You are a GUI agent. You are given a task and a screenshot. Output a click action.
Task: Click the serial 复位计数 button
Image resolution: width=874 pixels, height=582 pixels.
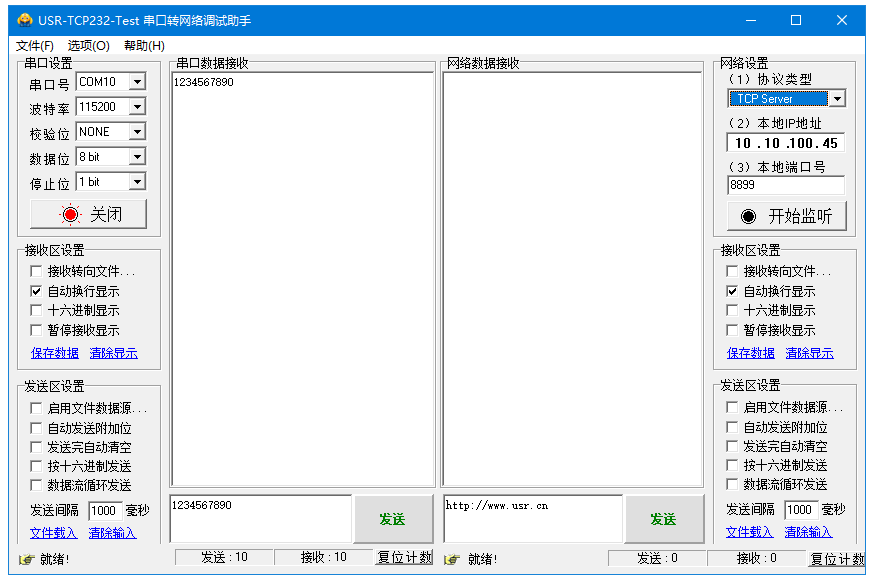404,558
